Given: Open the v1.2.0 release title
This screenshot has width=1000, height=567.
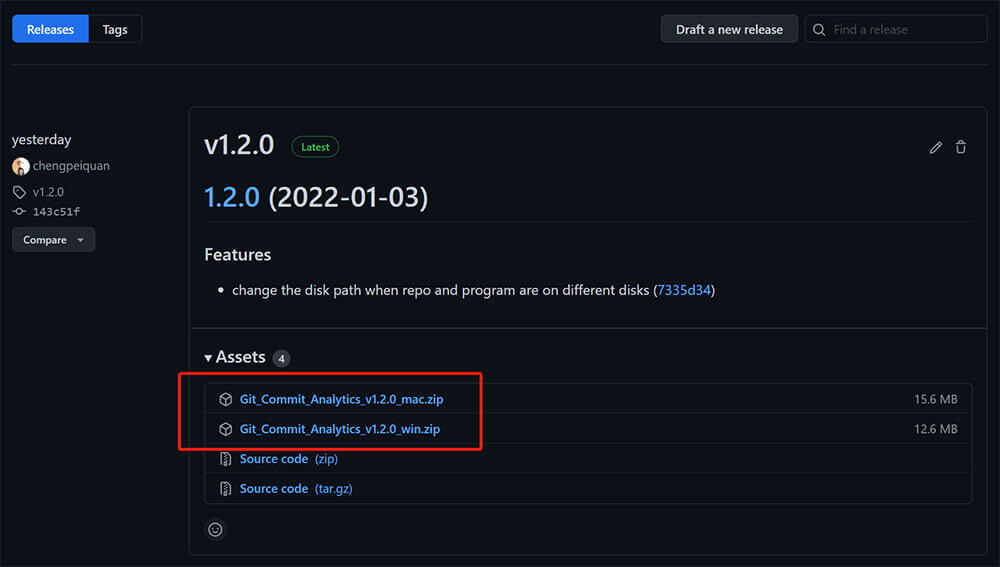Looking at the screenshot, I should [239, 145].
